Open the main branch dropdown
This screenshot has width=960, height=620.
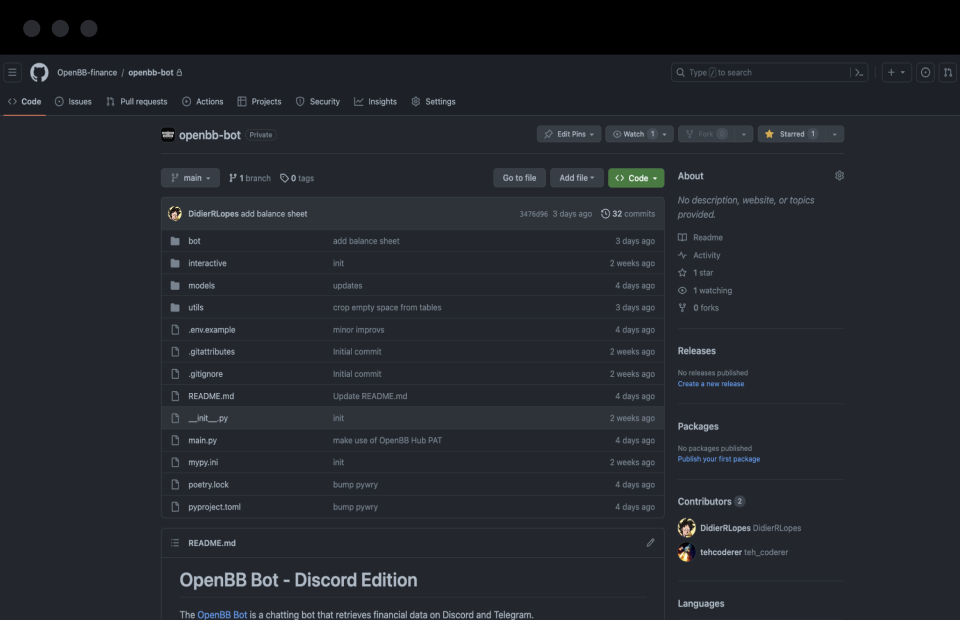190,177
